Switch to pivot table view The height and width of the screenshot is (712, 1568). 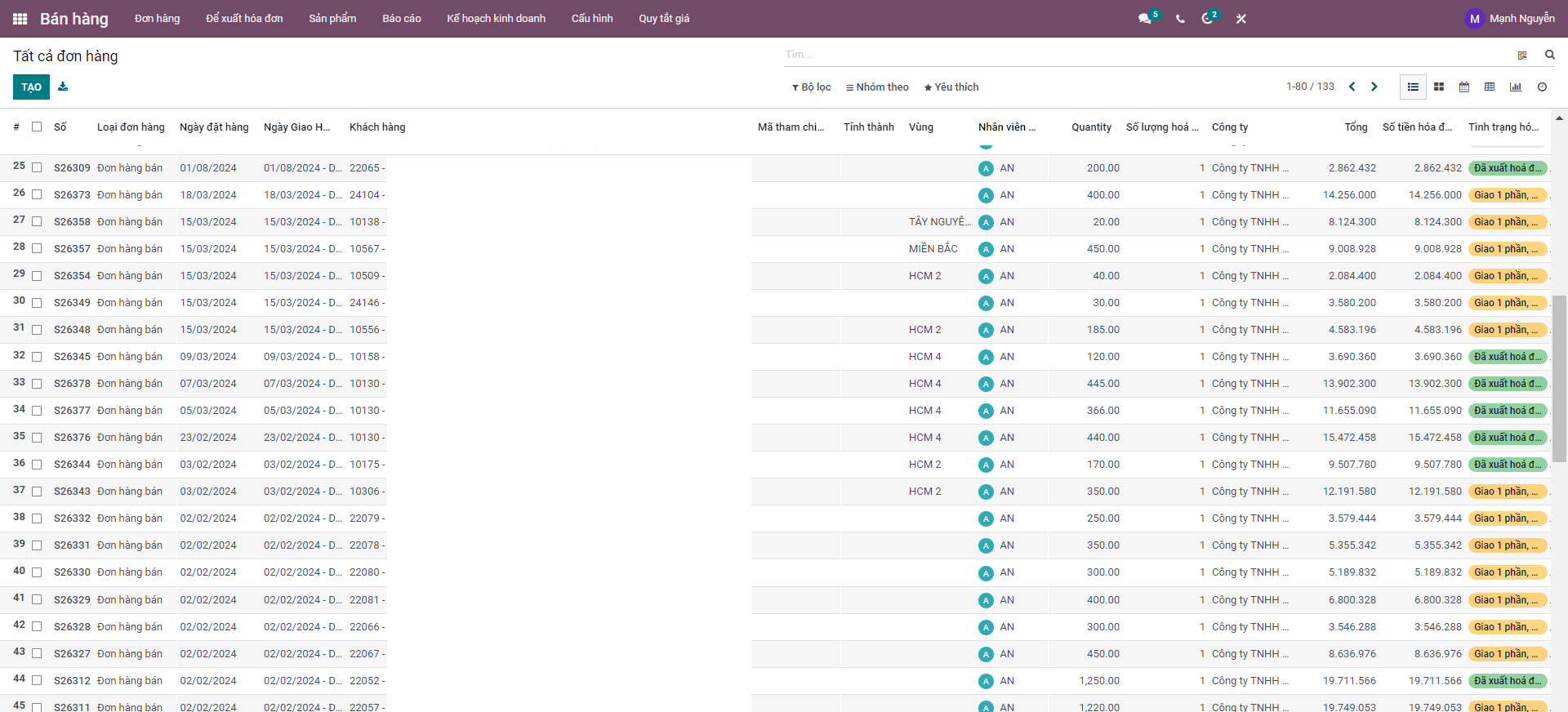coord(1490,87)
